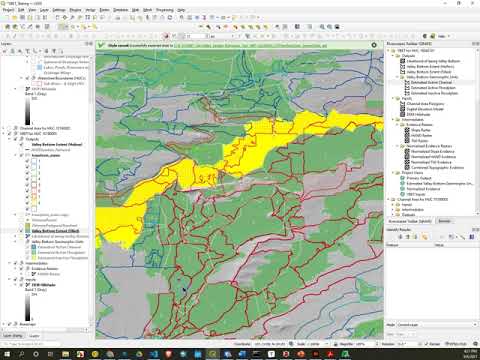Open Project menu
Image resolution: width=480 pixels, height=360 pixels.
click(8, 10)
